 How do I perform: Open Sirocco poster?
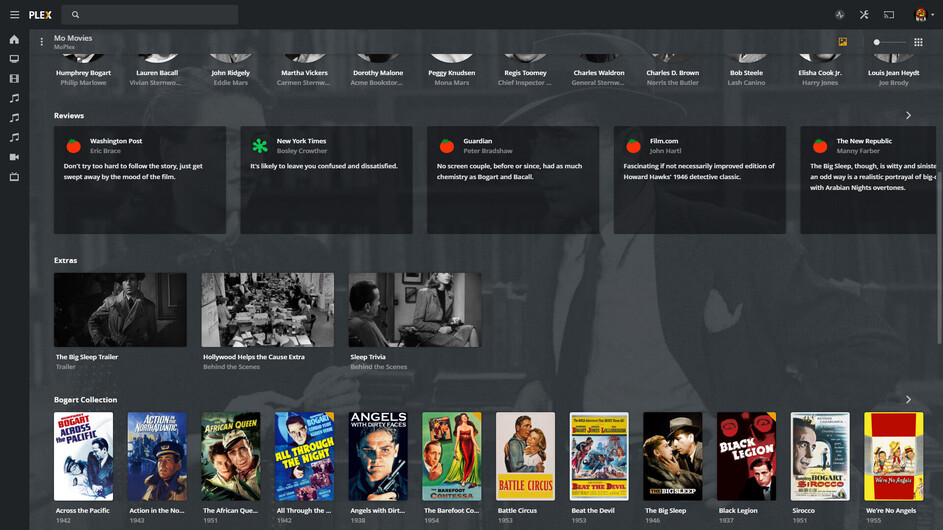click(x=820, y=456)
